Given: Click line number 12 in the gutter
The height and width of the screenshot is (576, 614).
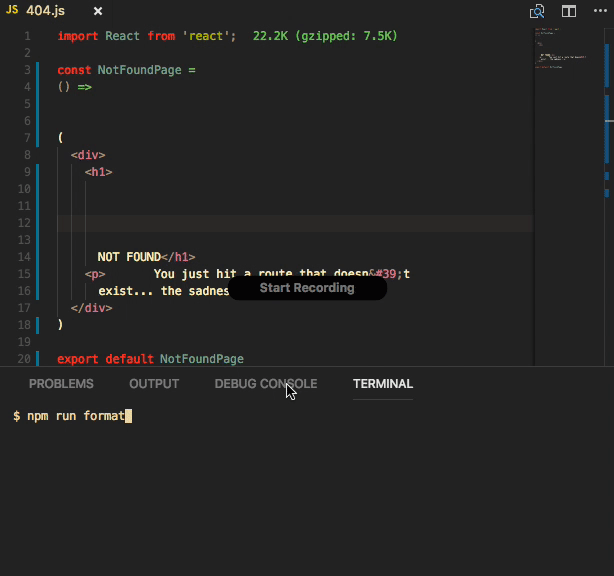Looking at the screenshot, I should click(x=24, y=223).
